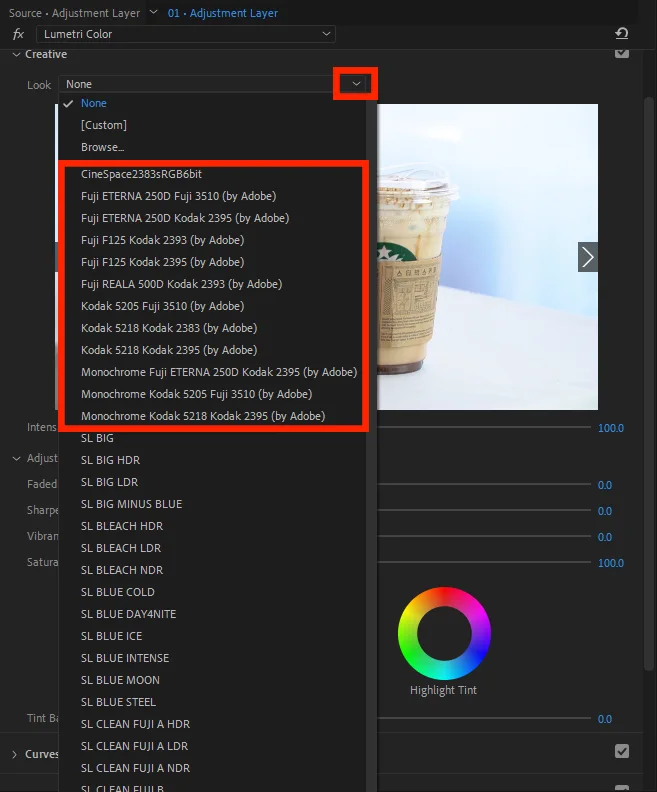Click the Vibrance value 0.0
Image resolution: width=657 pixels, height=792 pixels.
pyautogui.click(x=604, y=537)
